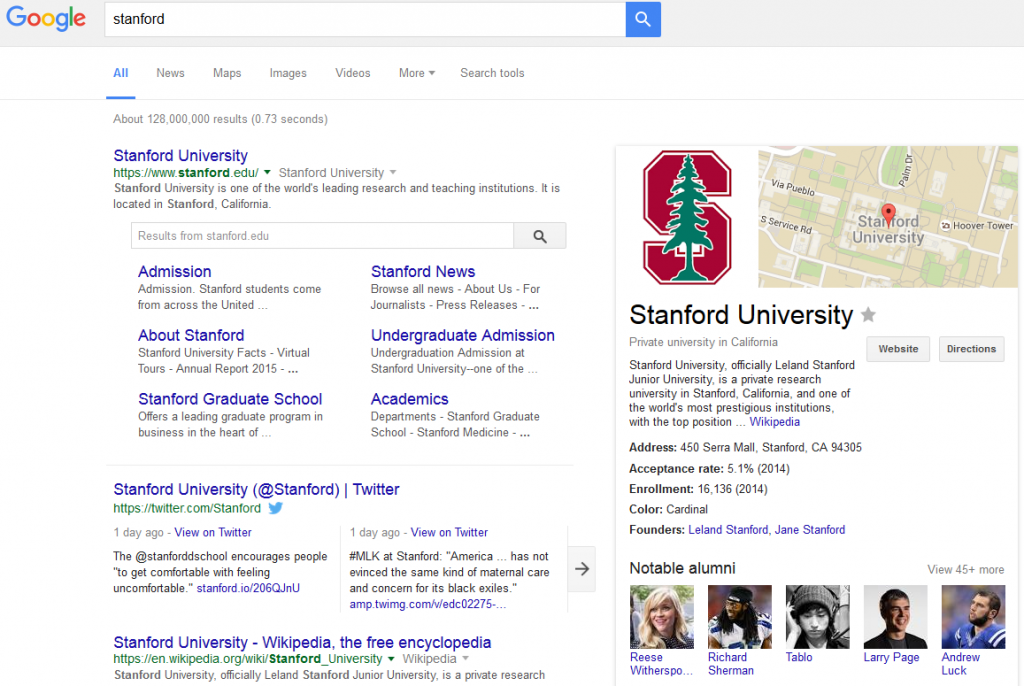This screenshot has width=1024, height=686.
Task: Open View 45+ more notable alumni
Action: point(965,569)
